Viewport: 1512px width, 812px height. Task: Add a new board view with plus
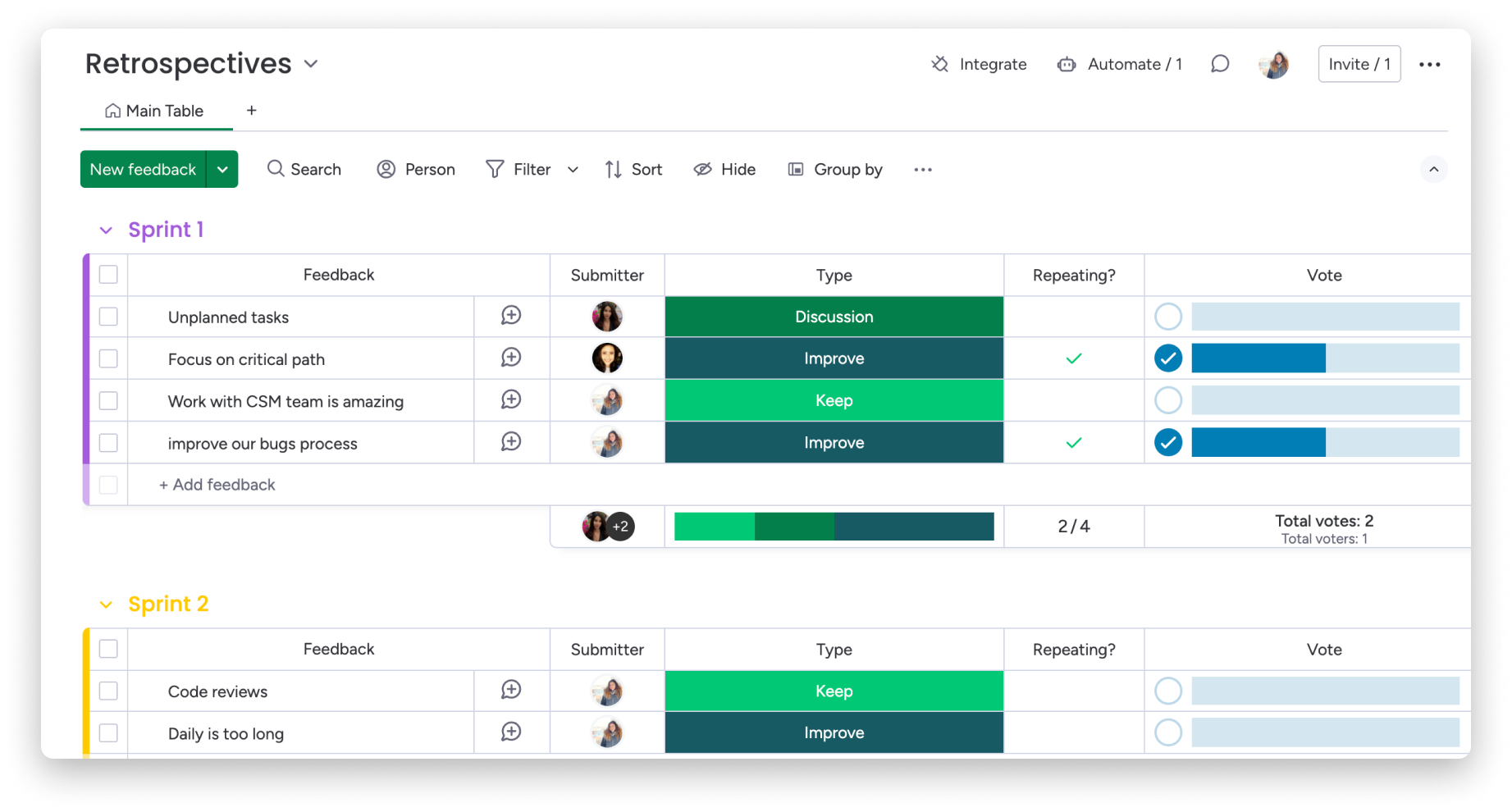click(252, 111)
